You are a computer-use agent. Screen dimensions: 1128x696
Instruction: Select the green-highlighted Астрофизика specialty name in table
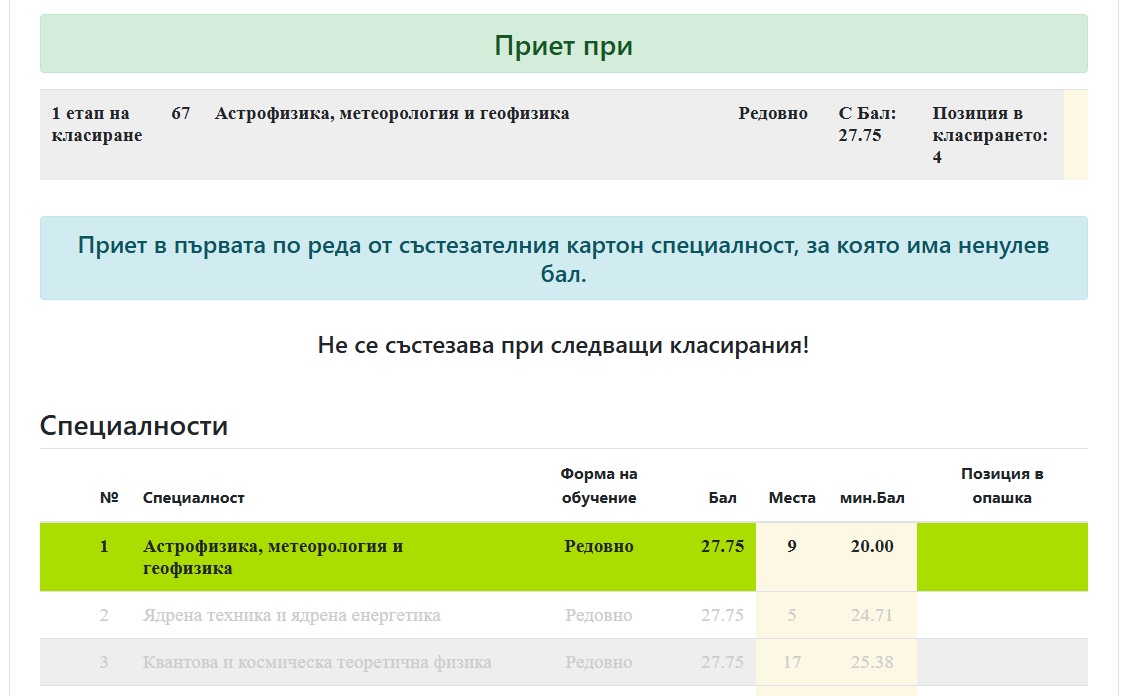pyautogui.click(x=272, y=557)
